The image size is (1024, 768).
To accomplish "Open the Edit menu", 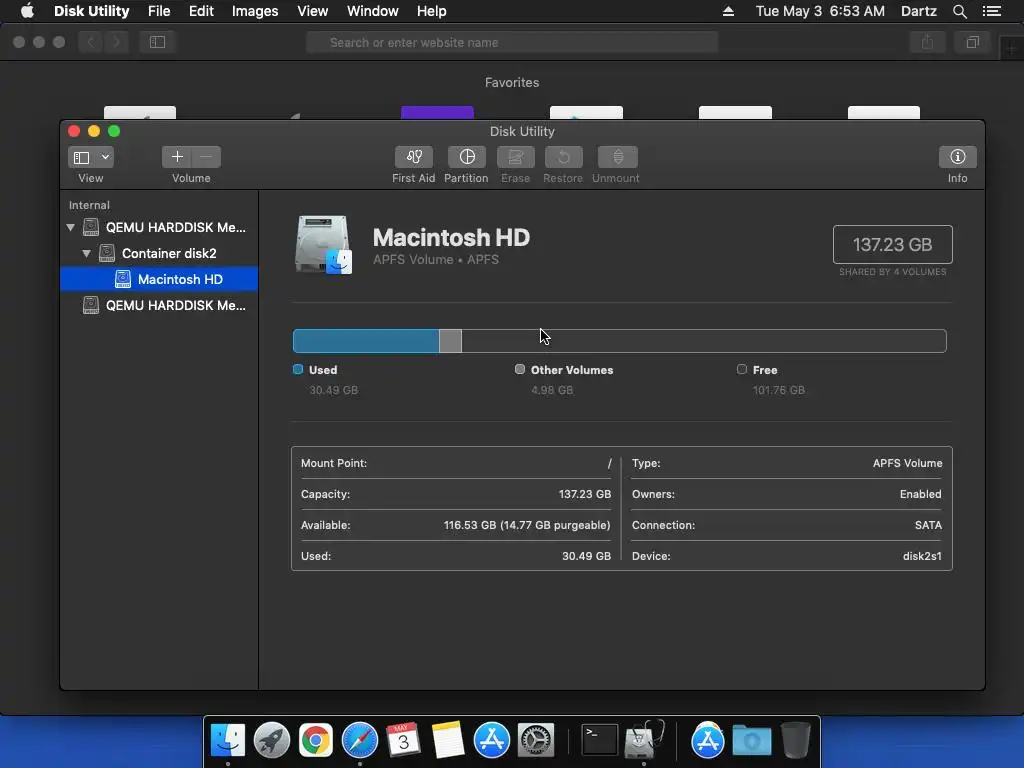I will (x=201, y=11).
